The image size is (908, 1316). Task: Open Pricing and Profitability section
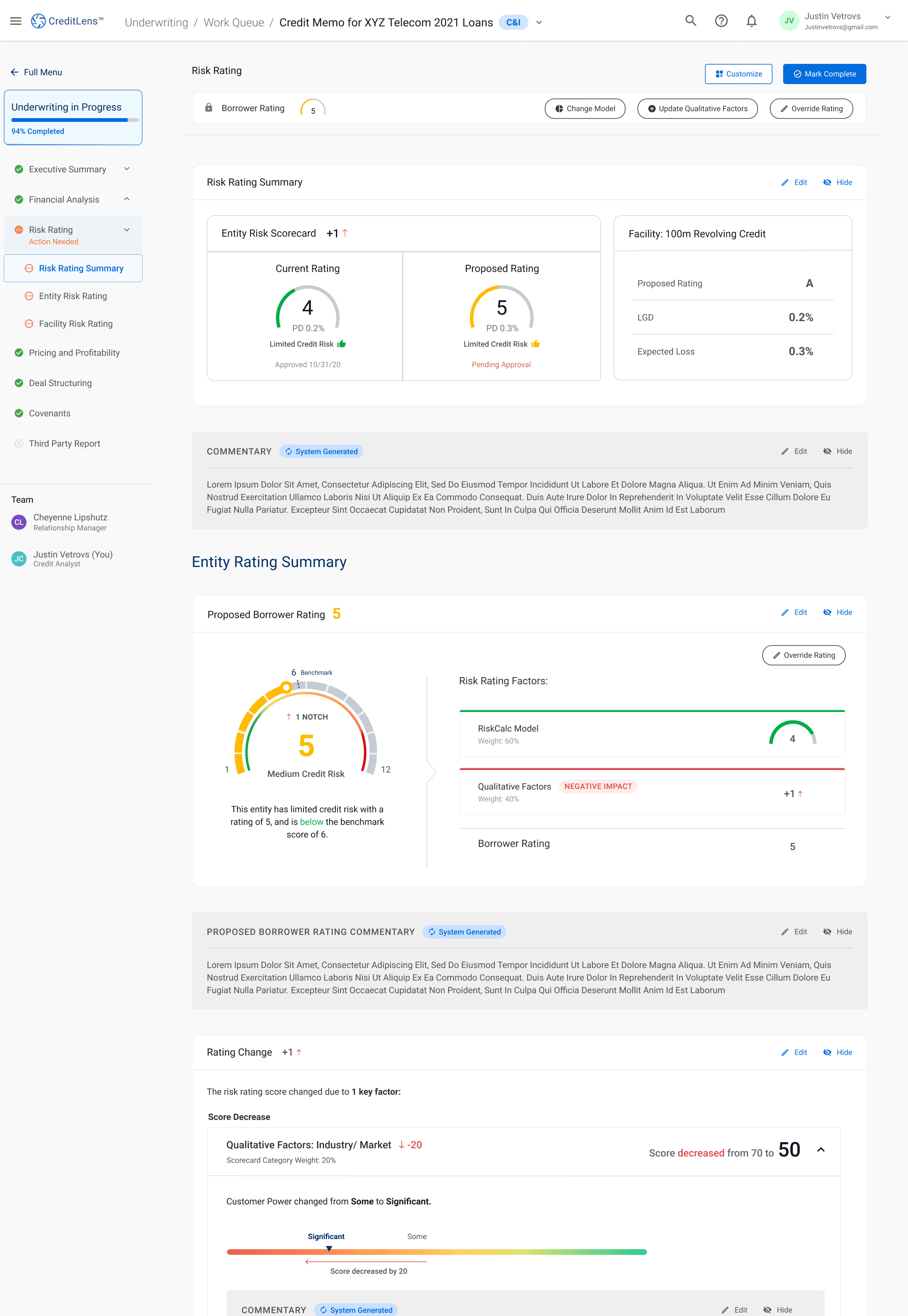click(74, 353)
